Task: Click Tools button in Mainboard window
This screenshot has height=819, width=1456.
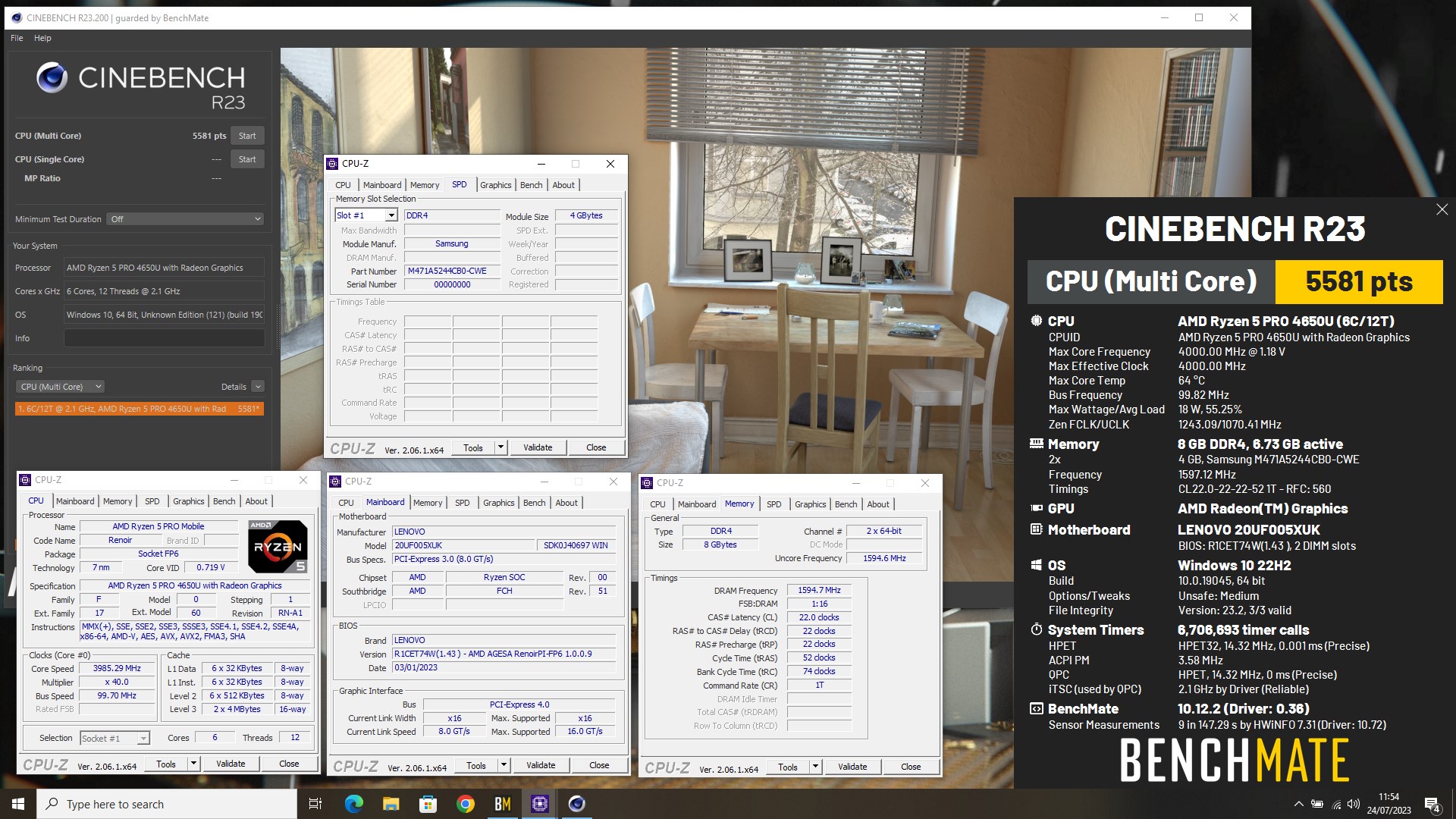Action: (476, 765)
